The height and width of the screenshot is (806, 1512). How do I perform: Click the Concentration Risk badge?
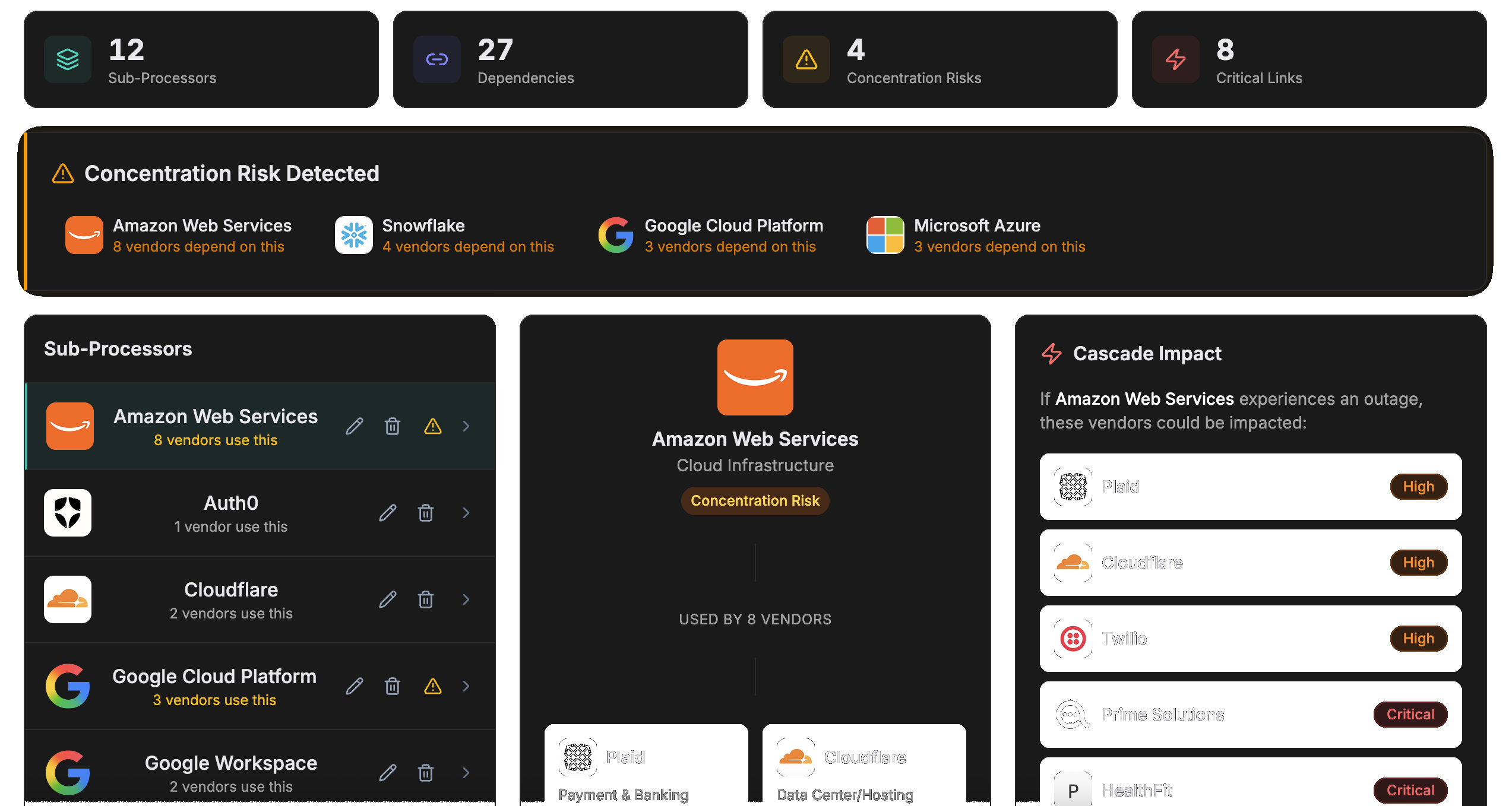point(755,501)
